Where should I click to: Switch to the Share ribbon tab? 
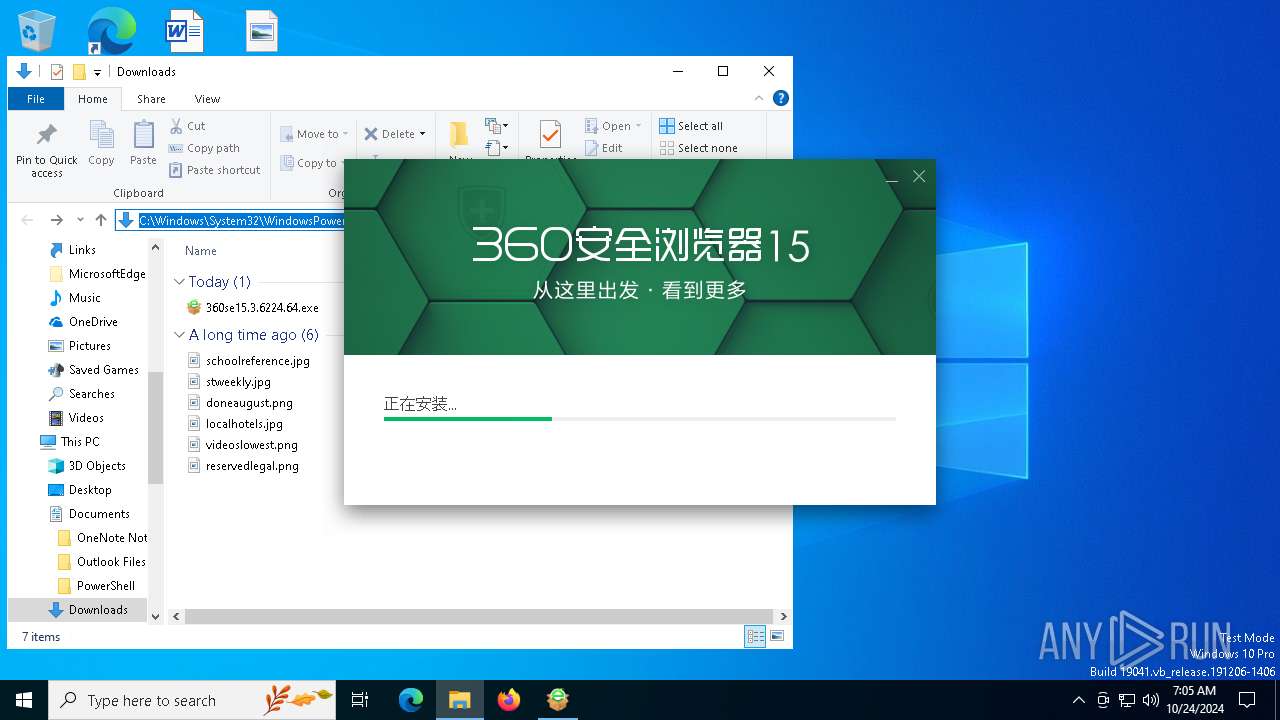click(151, 99)
